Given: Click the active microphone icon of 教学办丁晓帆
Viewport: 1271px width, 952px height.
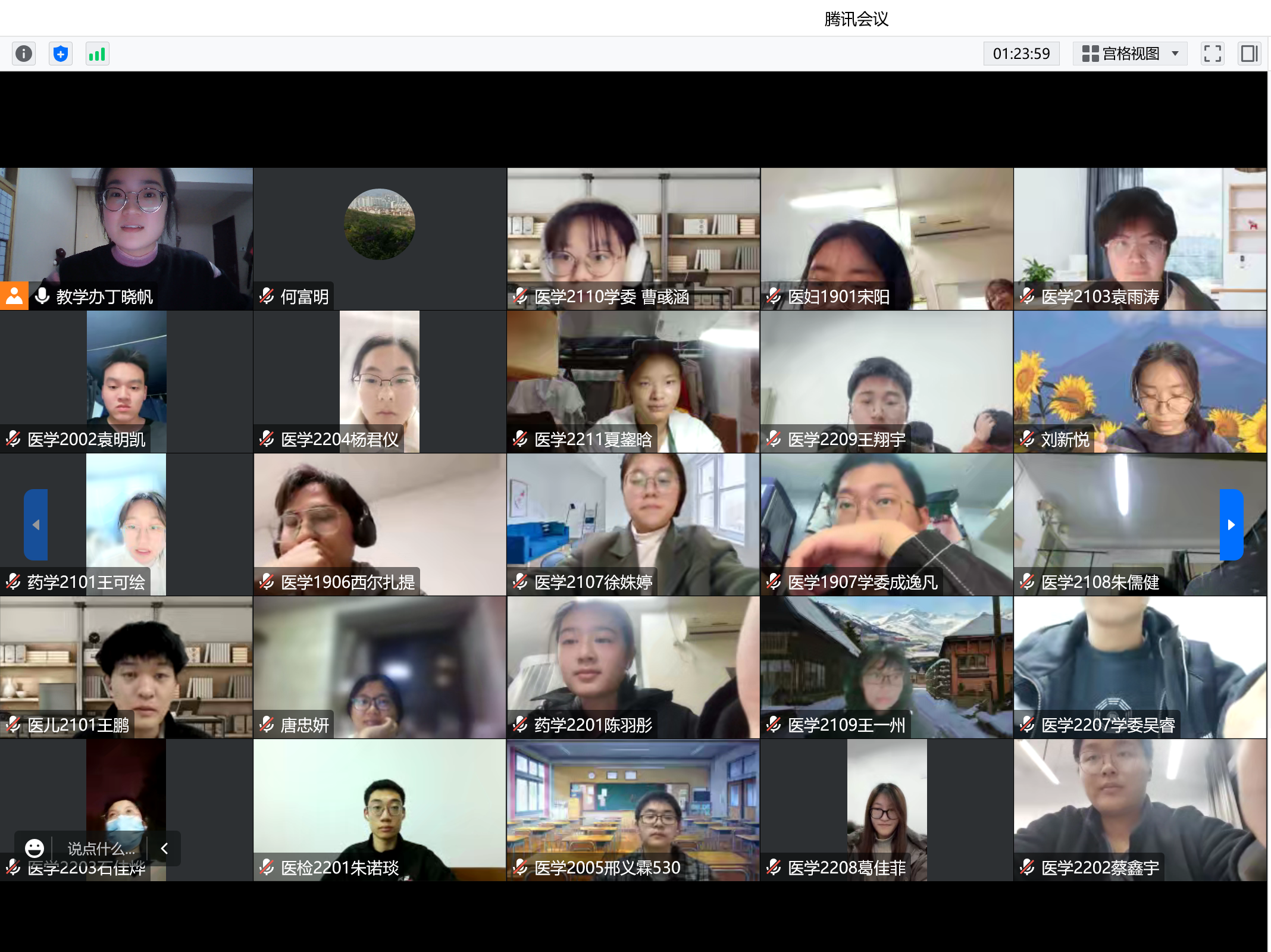Looking at the screenshot, I should coord(42,296).
